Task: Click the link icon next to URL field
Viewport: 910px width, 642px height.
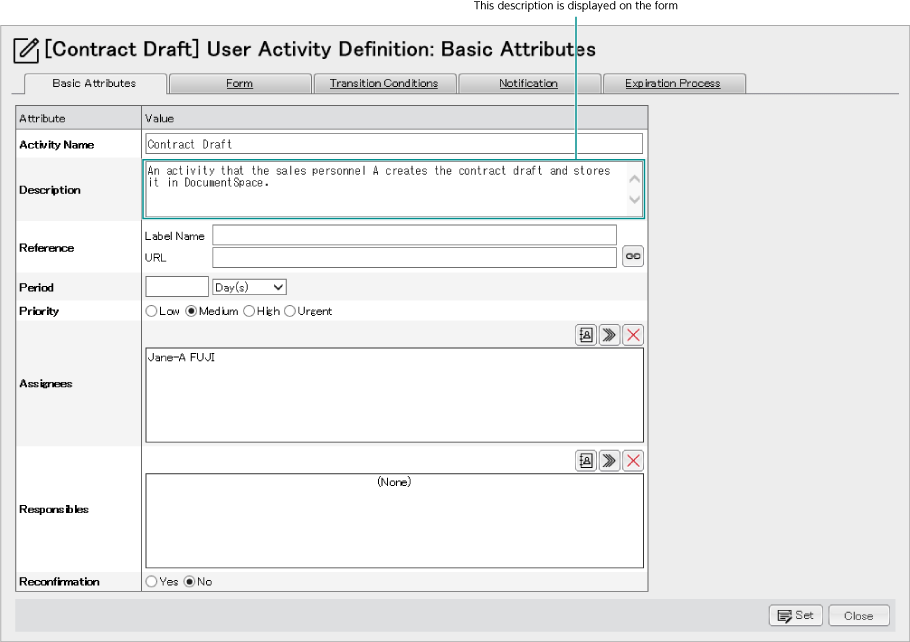Action: (633, 256)
